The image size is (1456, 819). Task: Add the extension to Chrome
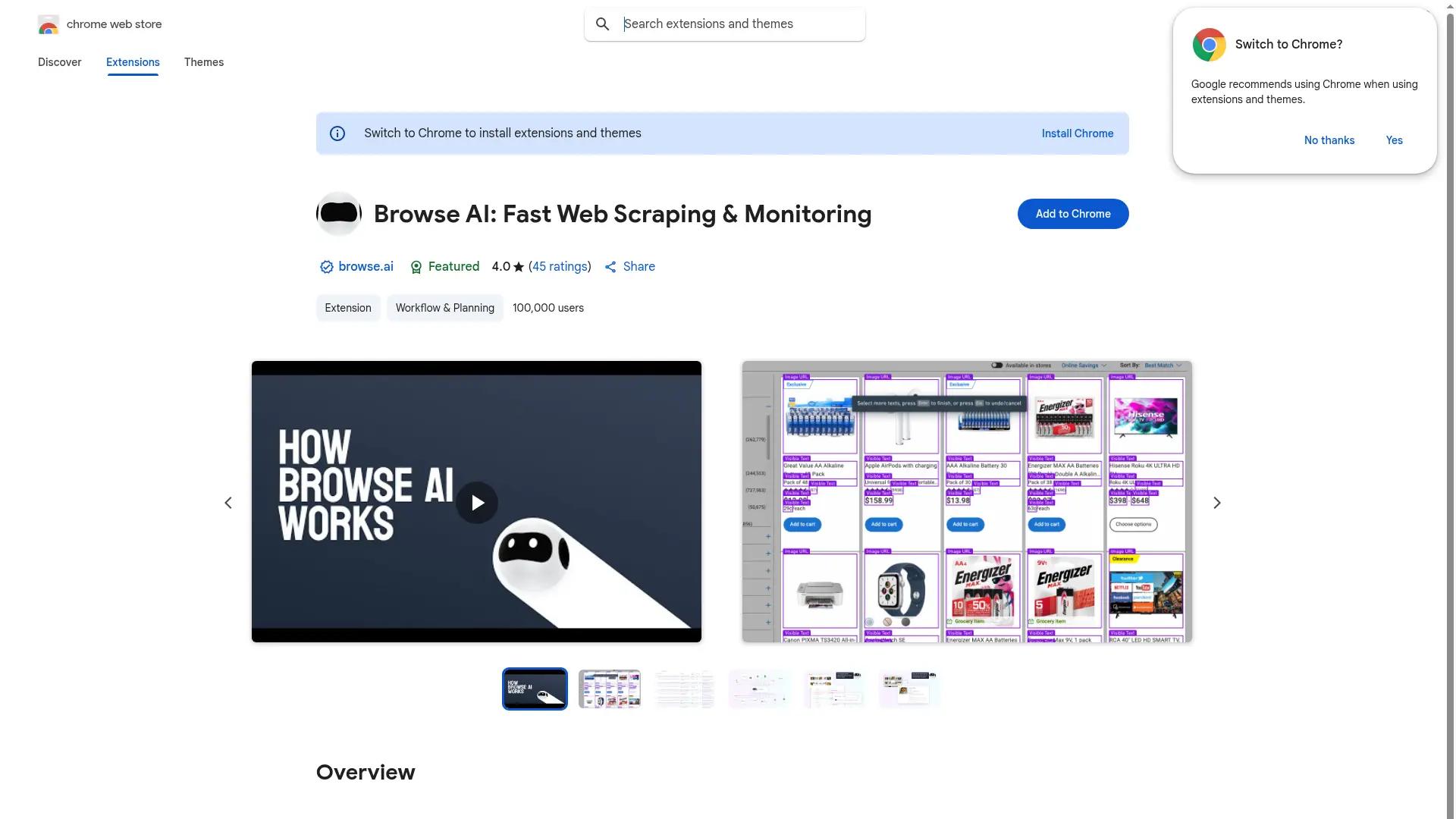pos(1072,213)
